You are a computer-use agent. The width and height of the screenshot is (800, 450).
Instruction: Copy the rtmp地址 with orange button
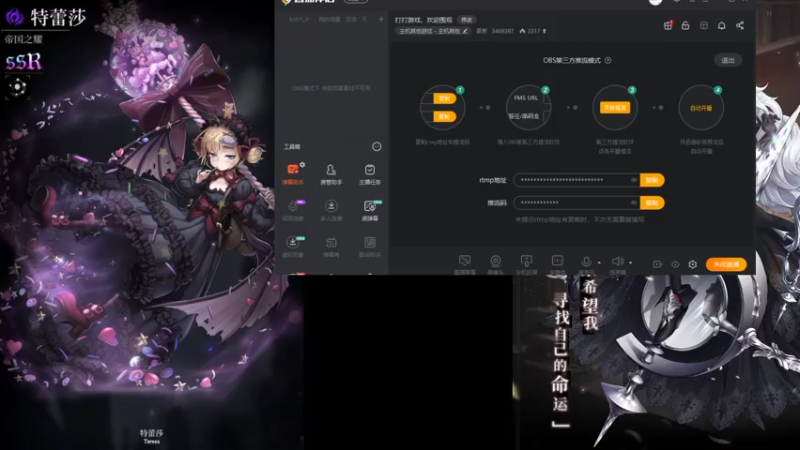tap(652, 180)
